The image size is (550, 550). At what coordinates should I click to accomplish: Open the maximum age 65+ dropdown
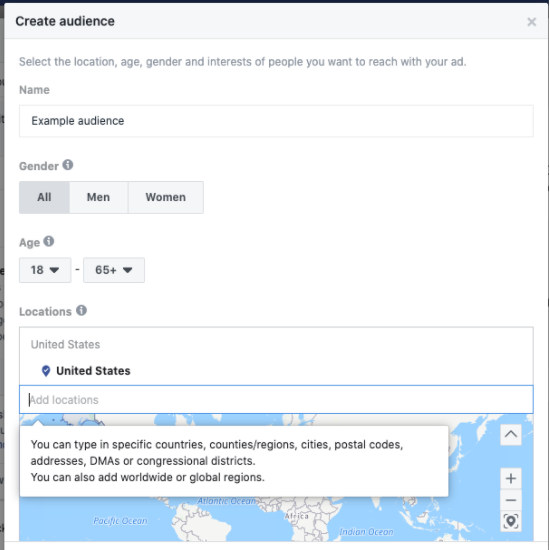tap(114, 270)
